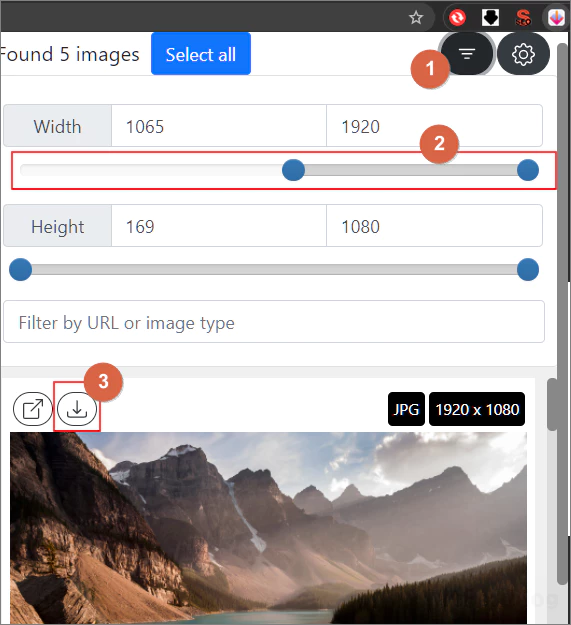Click the Width label
Image resolution: width=571 pixels, height=625 pixels.
[x=57, y=126]
